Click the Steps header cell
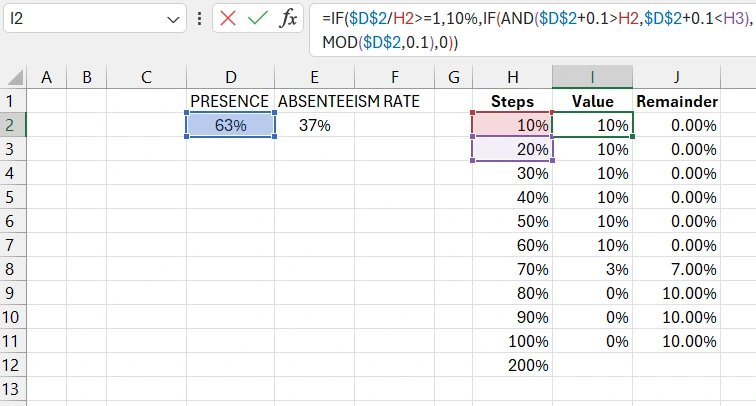 [512, 101]
